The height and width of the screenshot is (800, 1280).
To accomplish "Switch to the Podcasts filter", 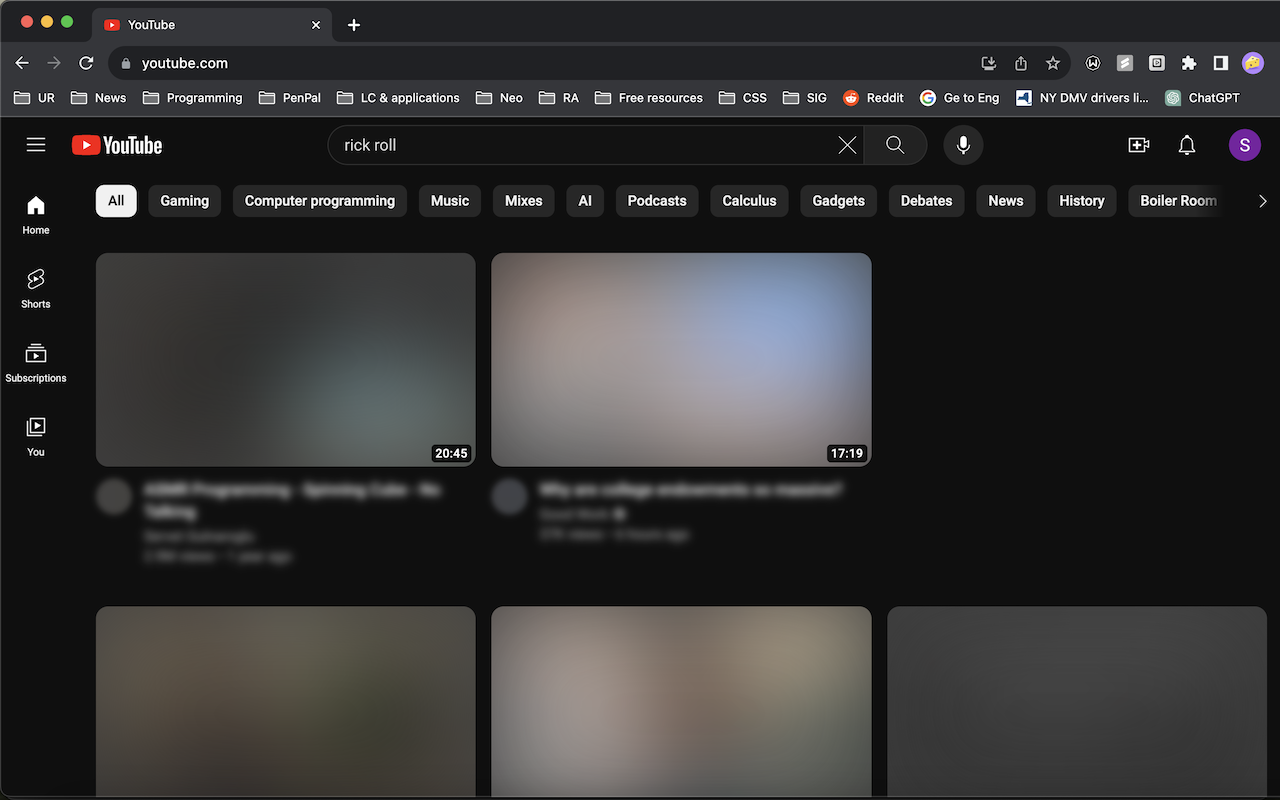I will tap(656, 200).
